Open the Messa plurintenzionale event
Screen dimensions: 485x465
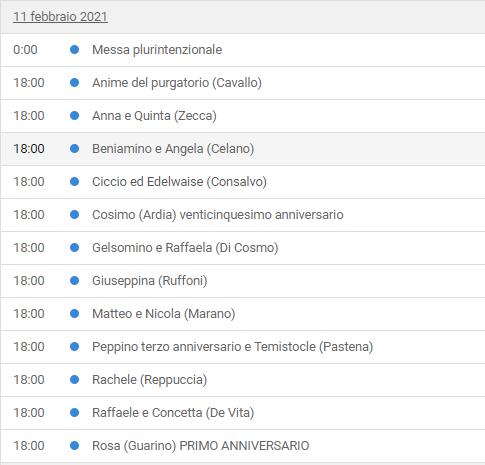157,50
